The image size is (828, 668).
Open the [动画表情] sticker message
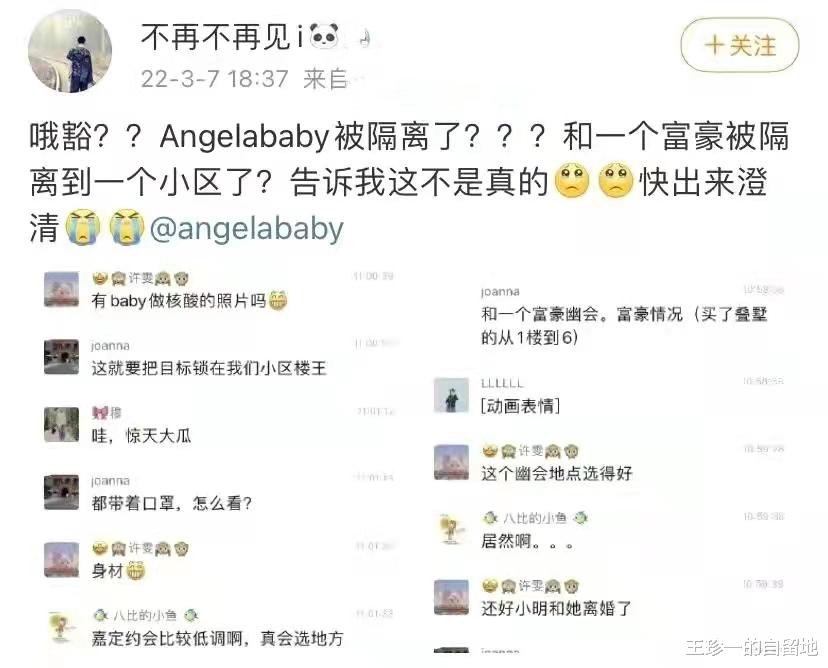coord(520,406)
